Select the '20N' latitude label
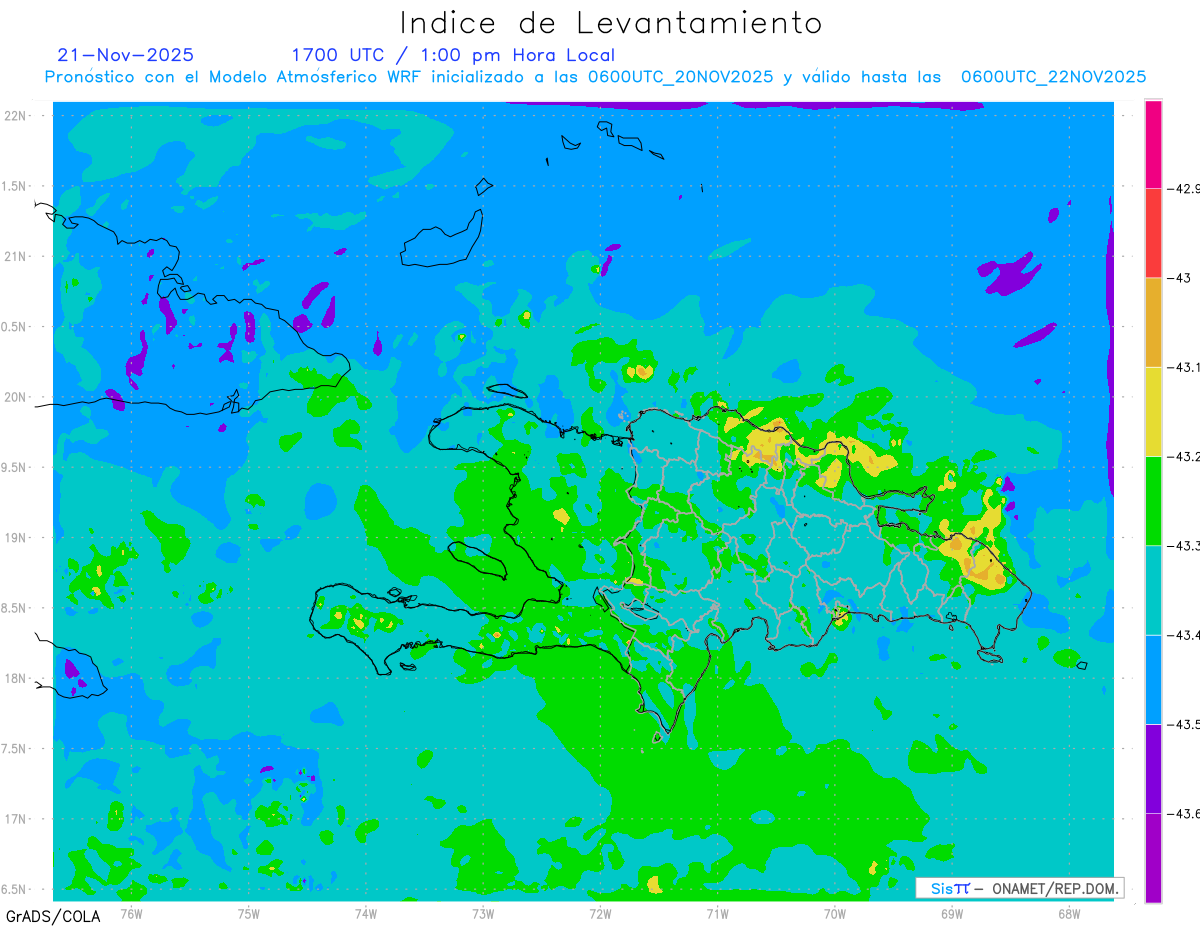Screen dimensions: 1200x927 pos(16,397)
